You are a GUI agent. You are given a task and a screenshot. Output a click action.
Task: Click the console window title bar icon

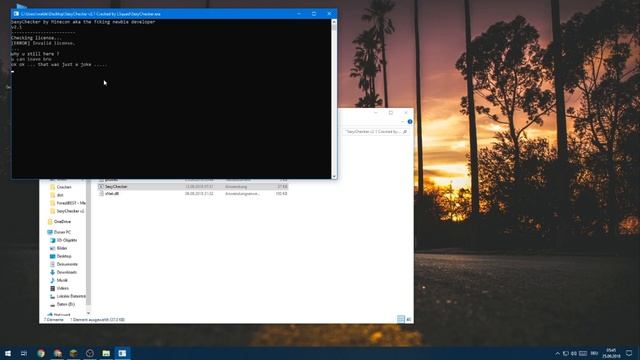point(16,14)
